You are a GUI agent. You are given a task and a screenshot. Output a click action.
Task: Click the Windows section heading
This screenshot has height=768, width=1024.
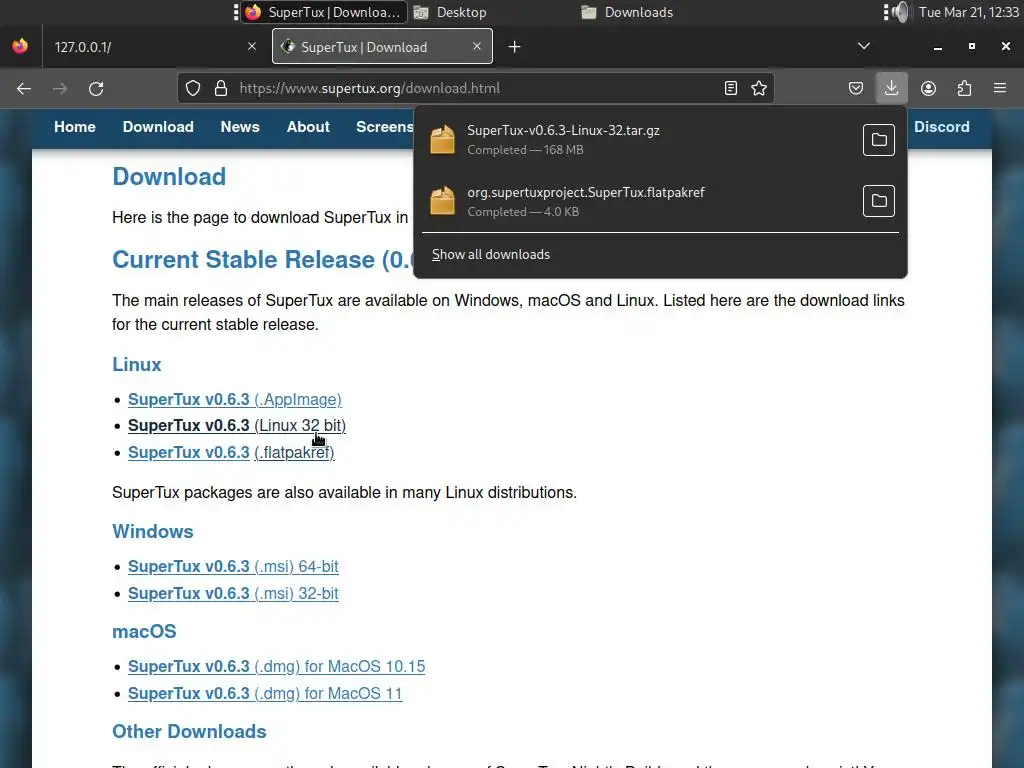coord(153,531)
